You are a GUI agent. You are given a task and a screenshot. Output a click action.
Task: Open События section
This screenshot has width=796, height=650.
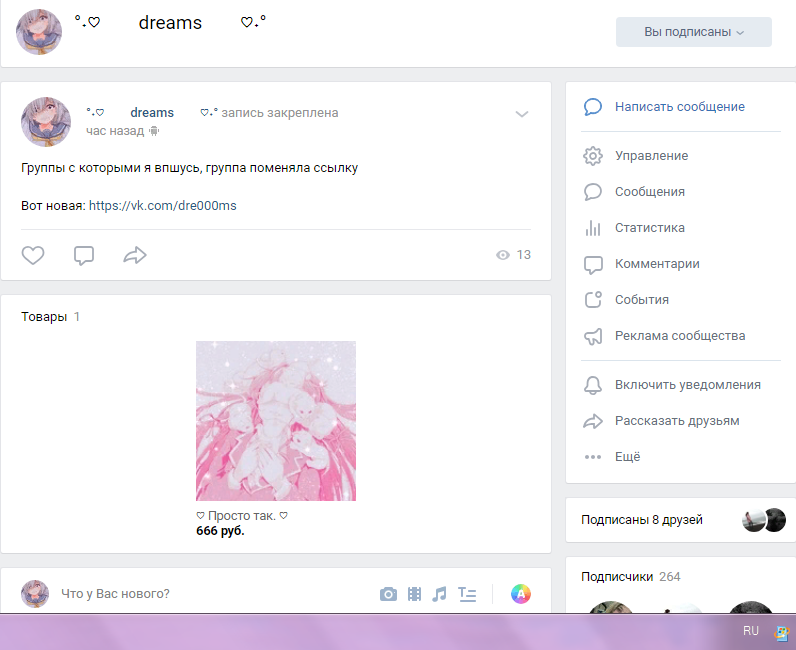coord(642,300)
